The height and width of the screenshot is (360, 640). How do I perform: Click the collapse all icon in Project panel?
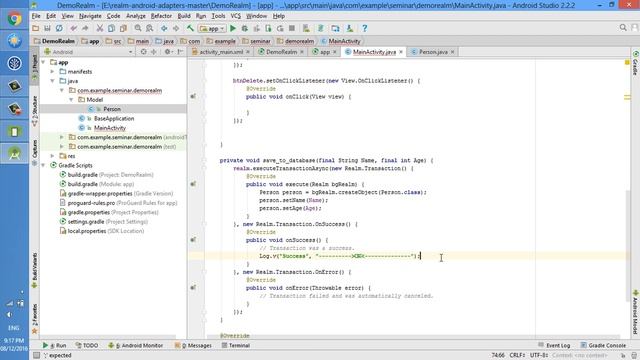click(x=154, y=52)
